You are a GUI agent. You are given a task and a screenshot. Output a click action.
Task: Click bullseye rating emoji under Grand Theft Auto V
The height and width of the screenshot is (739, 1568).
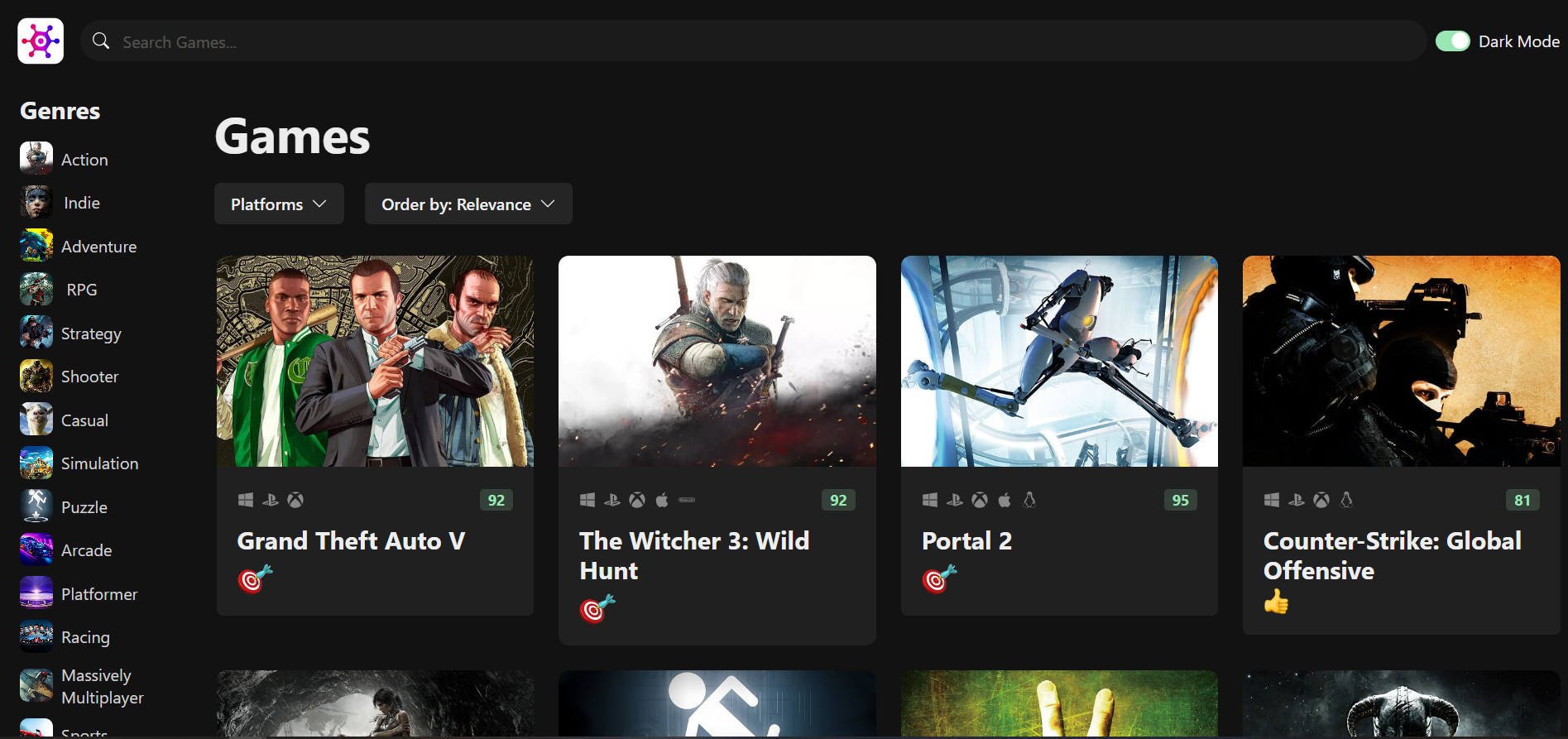click(x=255, y=578)
